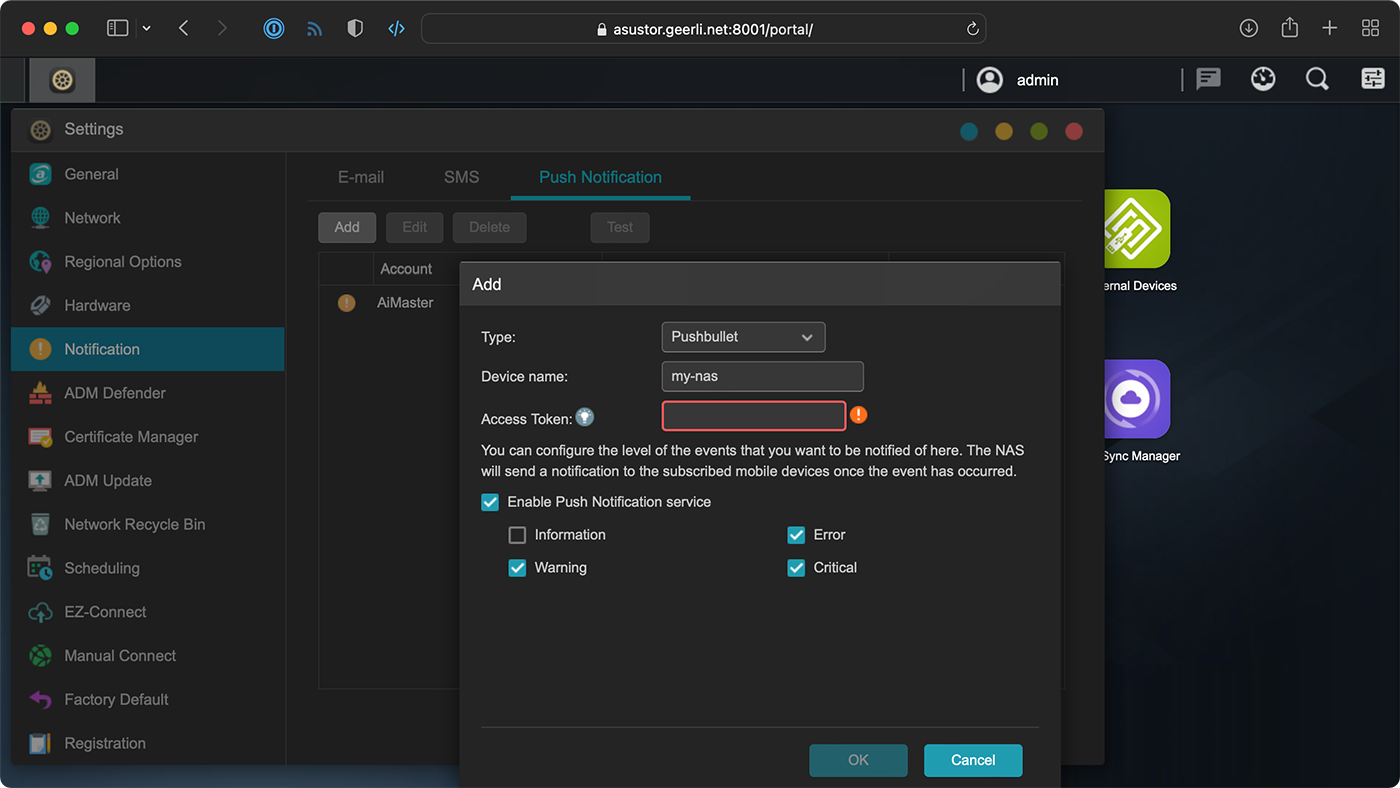Click the Test button above the table
1400x788 pixels.
(x=620, y=227)
